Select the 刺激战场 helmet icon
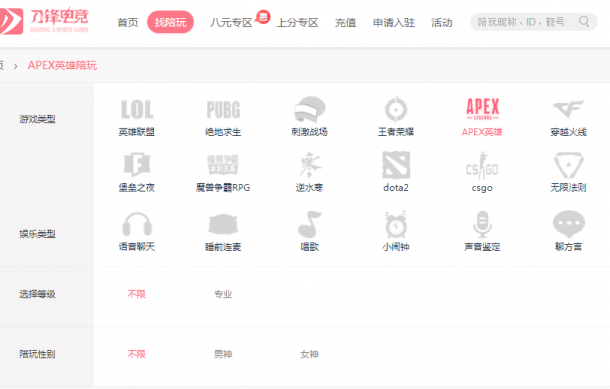Screen dimensions: 610x389 coord(309,109)
